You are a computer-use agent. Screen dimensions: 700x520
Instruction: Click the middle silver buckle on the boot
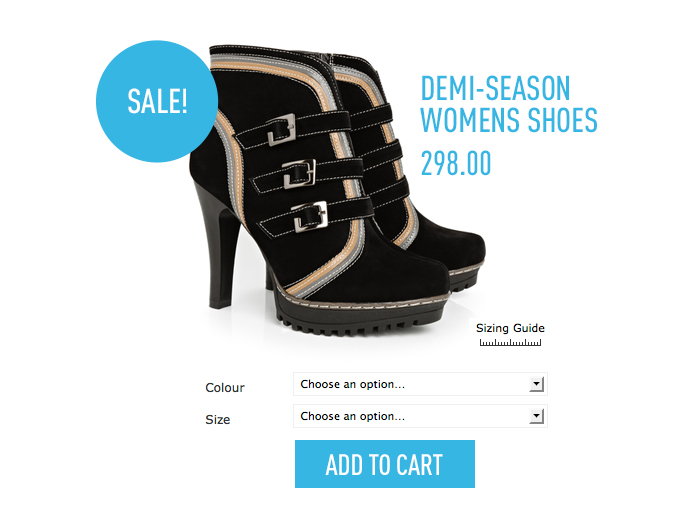(299, 174)
